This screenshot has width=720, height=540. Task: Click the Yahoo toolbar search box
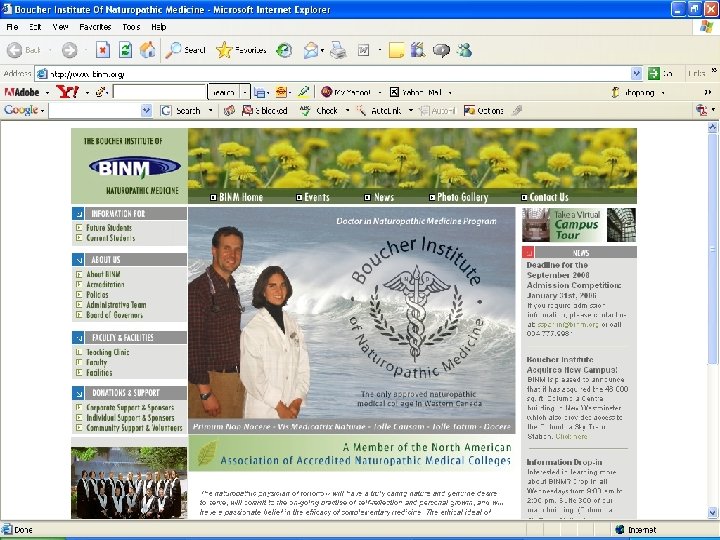[159, 92]
